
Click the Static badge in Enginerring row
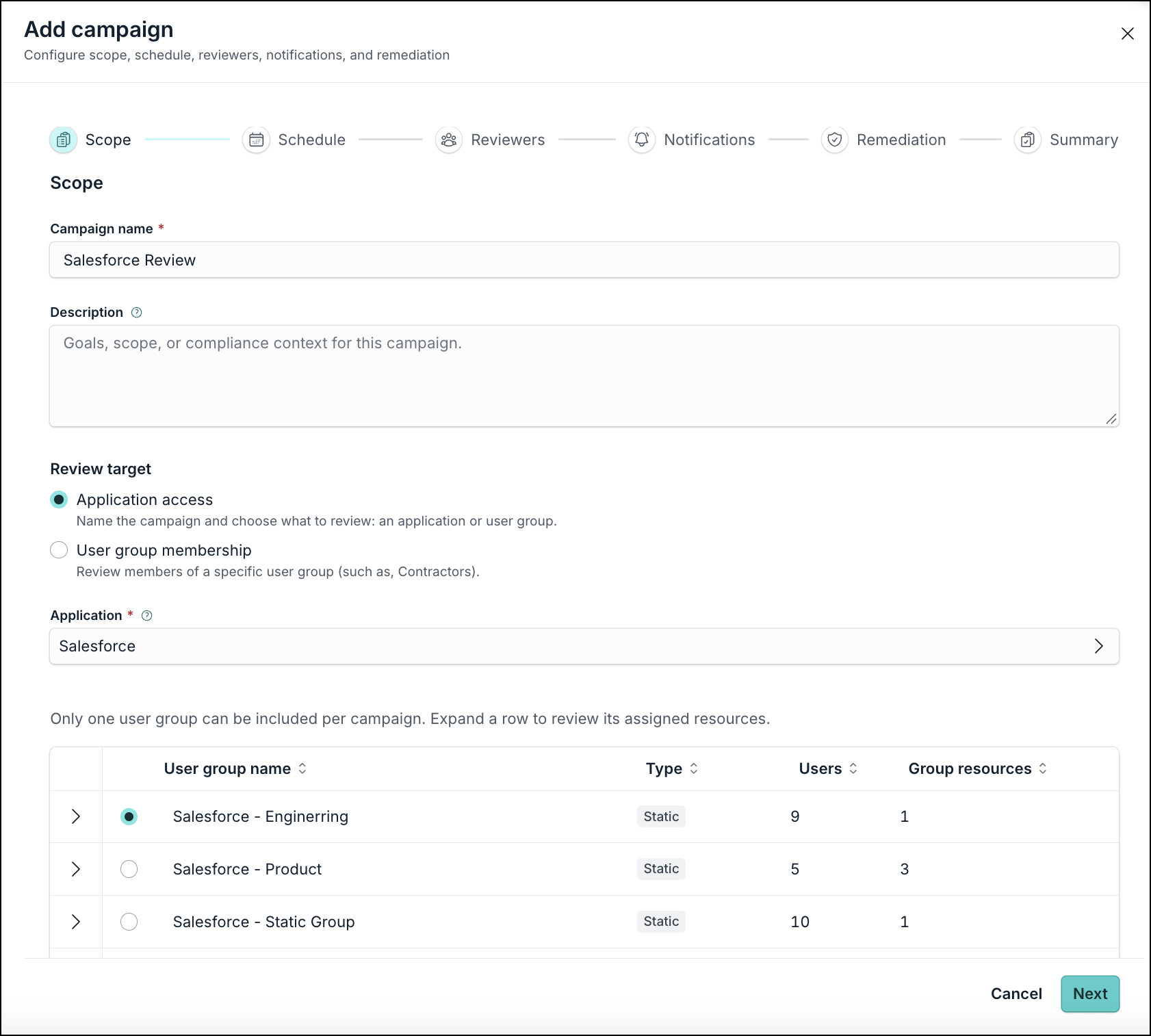click(x=661, y=816)
